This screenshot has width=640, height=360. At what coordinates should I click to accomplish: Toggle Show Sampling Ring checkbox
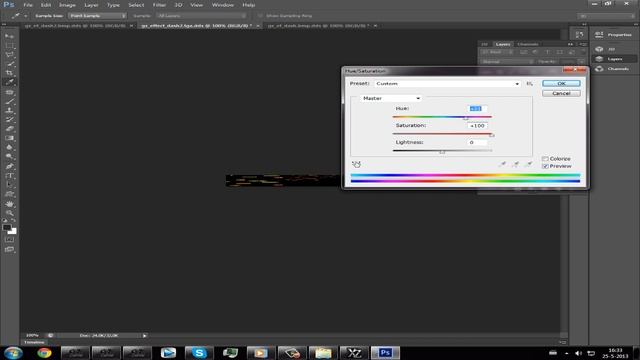click(x=260, y=16)
